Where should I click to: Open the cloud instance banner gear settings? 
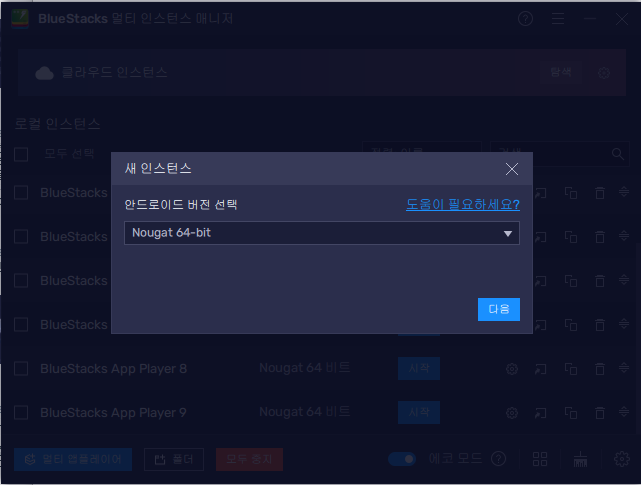(x=604, y=73)
